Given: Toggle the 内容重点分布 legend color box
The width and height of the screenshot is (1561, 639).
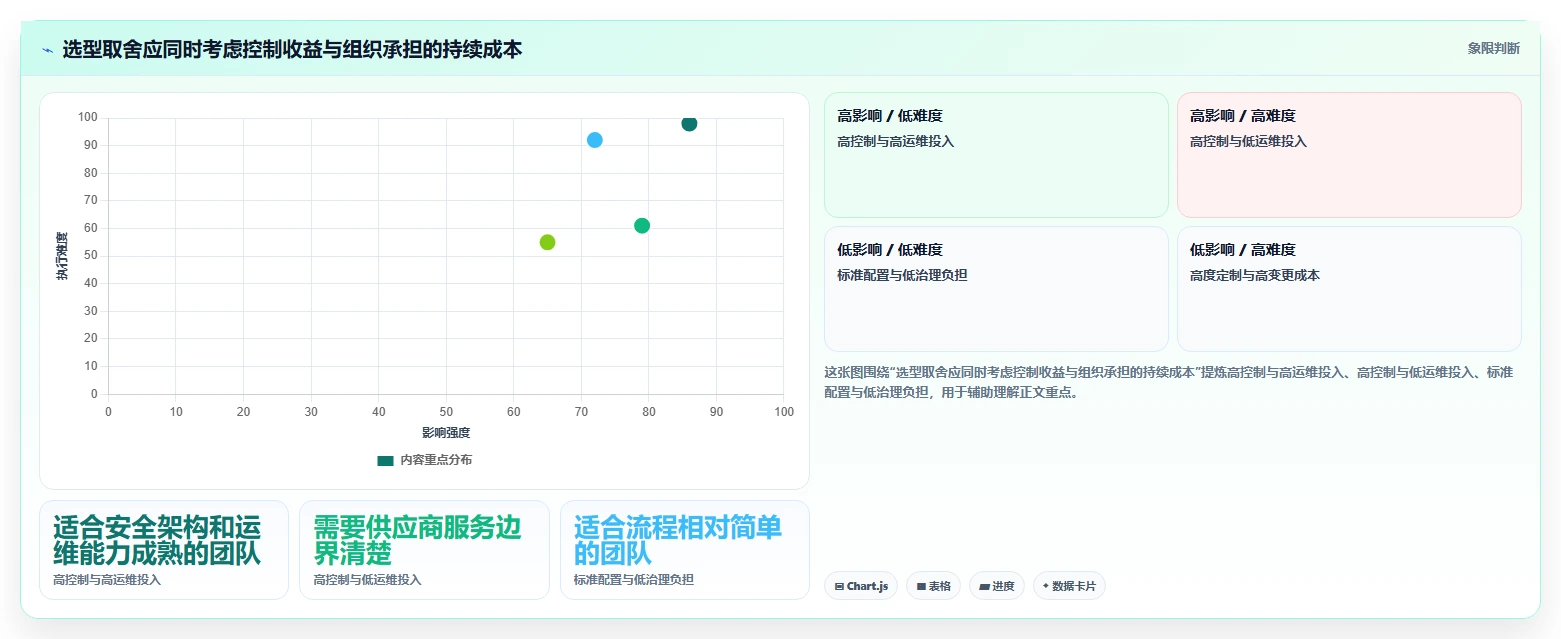Looking at the screenshot, I should point(385,461).
